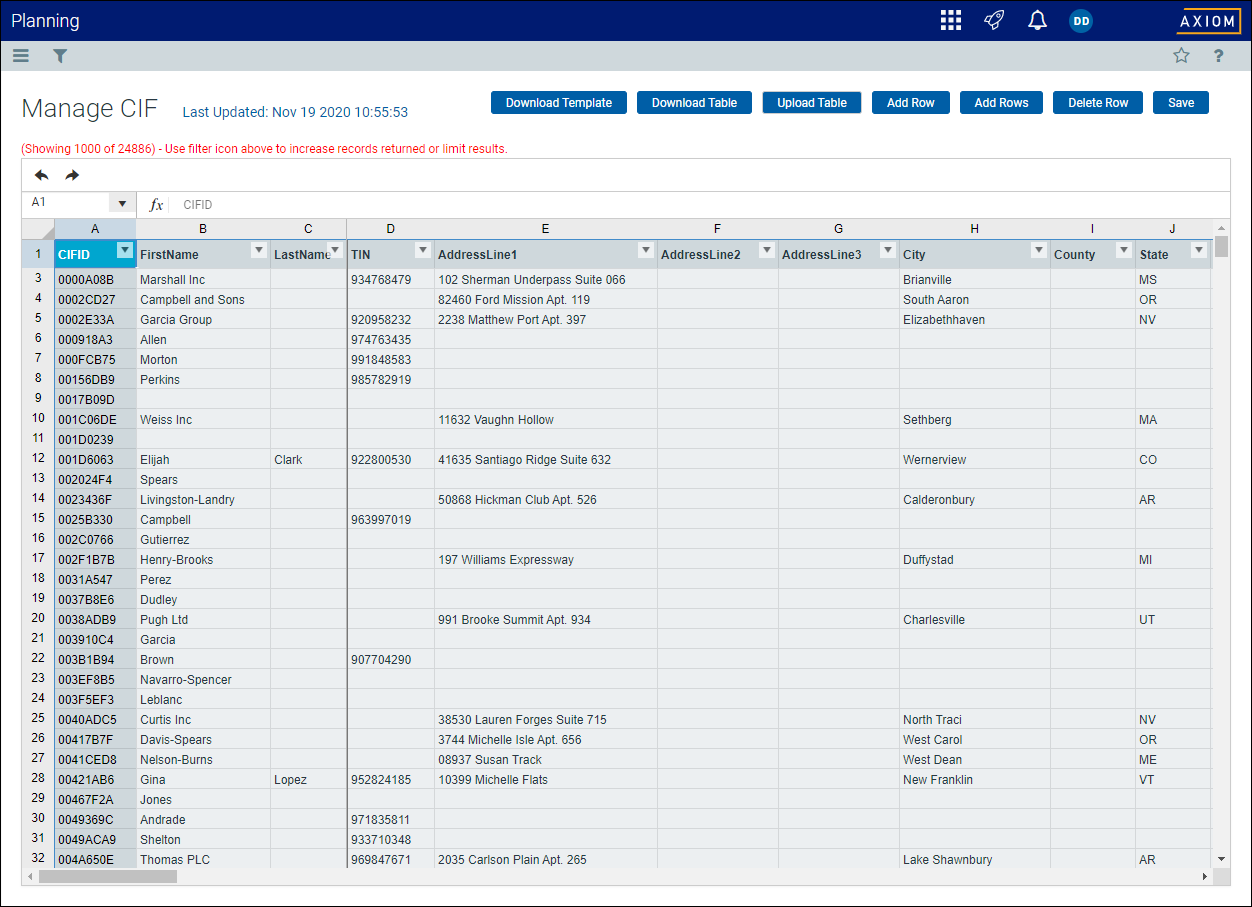
Task: Click Download Table button
Action: pyautogui.click(x=694, y=103)
